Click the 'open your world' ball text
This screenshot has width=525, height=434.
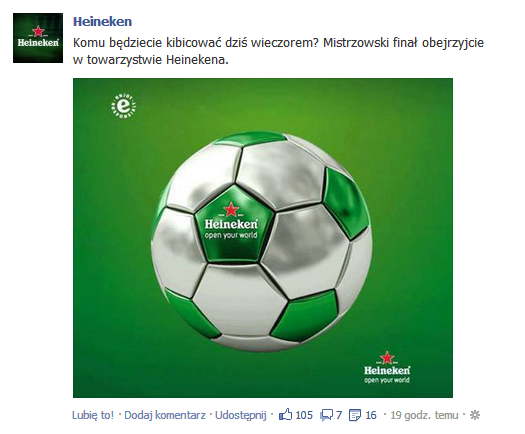pos(231,235)
